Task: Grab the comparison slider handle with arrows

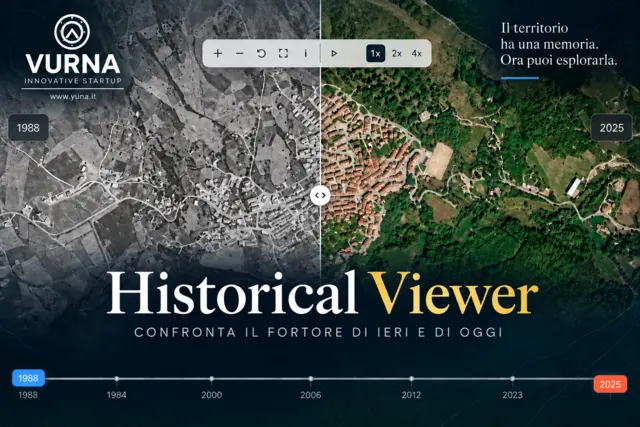Action: click(320, 195)
